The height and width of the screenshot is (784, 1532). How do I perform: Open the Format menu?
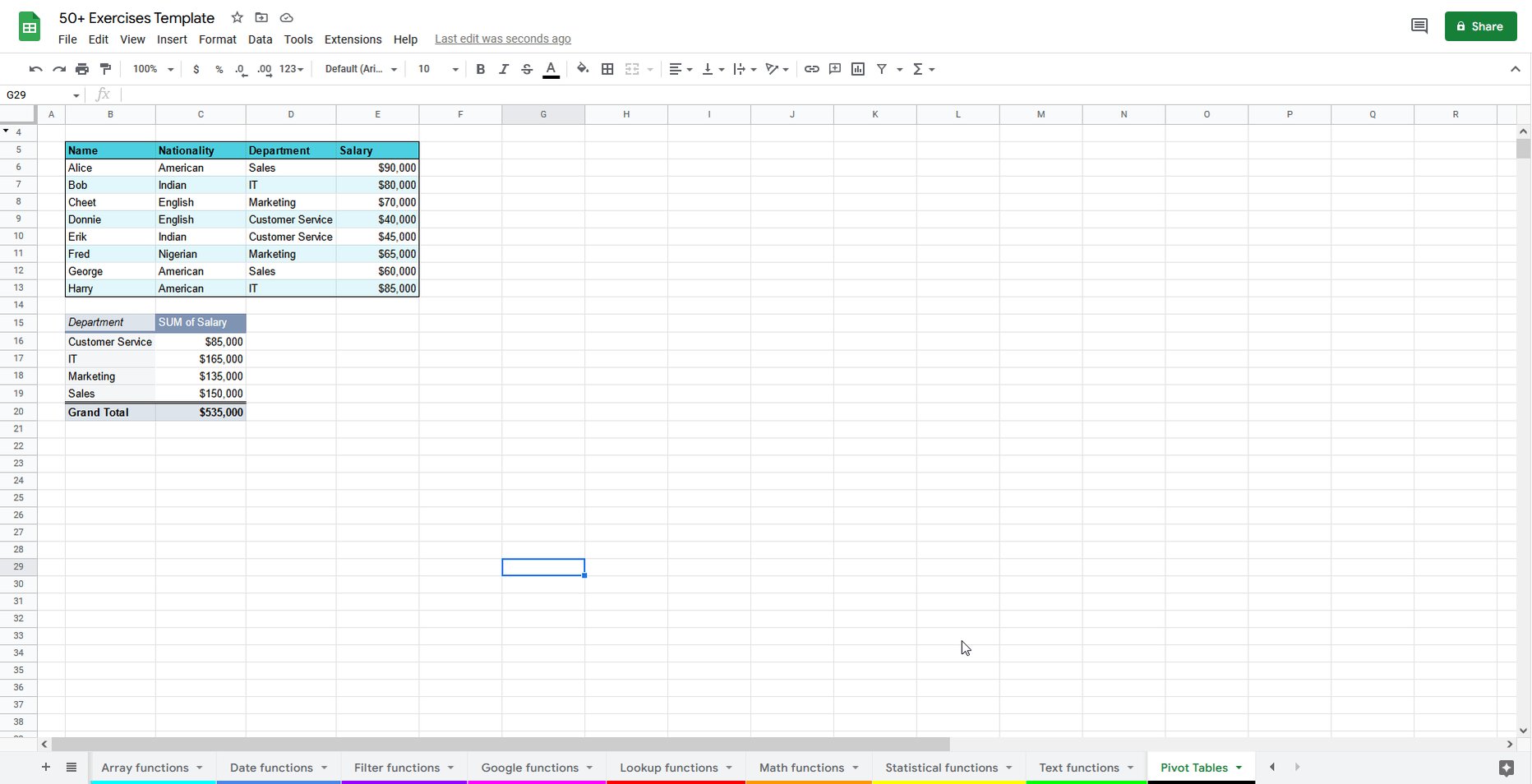217,39
